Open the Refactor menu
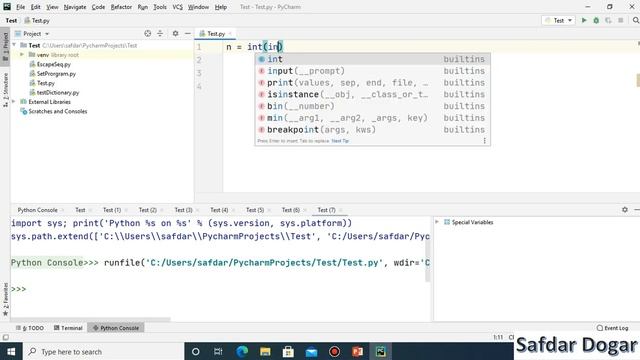Viewport: 640px width, 360px height. click(121, 7)
